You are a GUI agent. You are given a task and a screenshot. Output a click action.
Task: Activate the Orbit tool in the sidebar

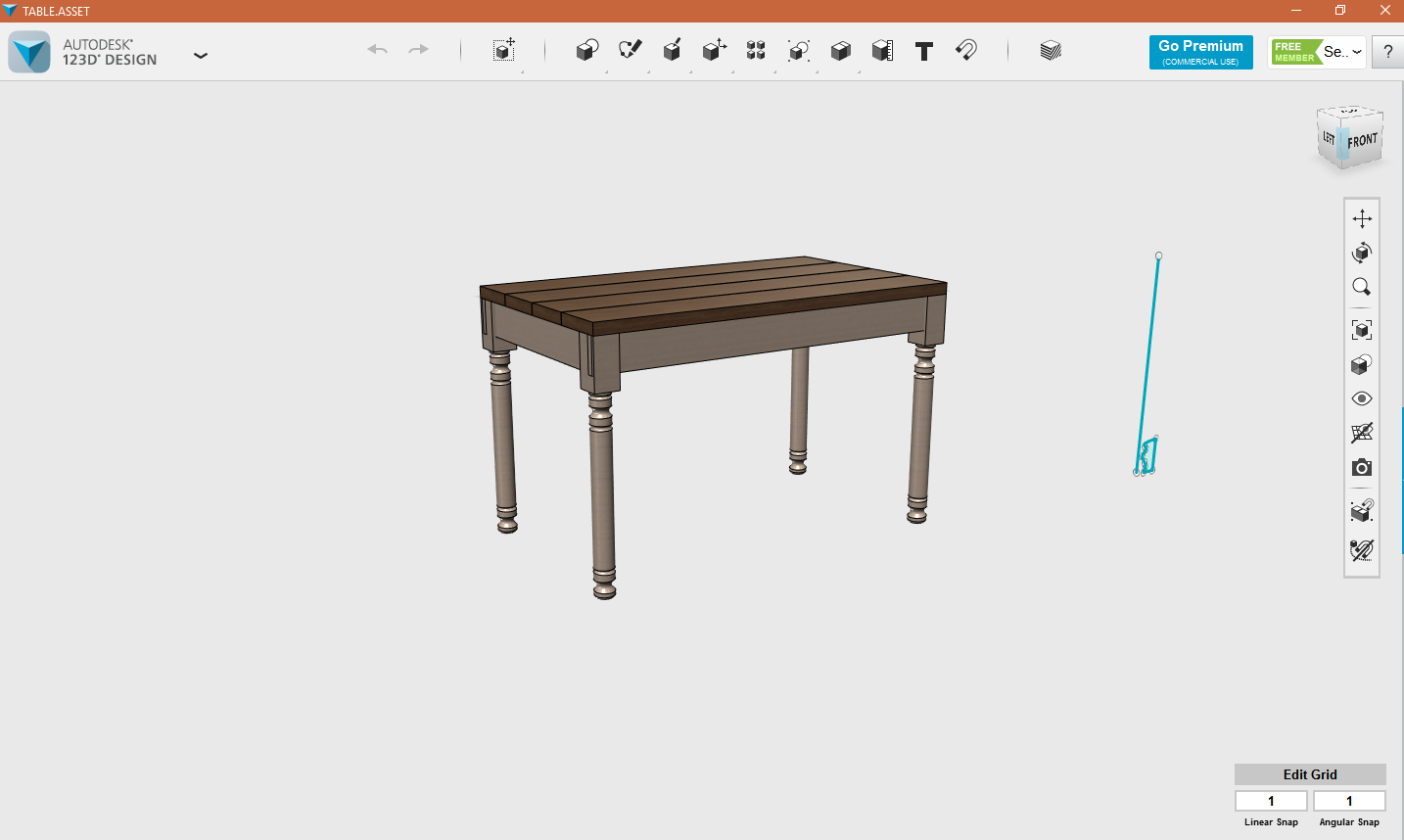click(x=1362, y=253)
